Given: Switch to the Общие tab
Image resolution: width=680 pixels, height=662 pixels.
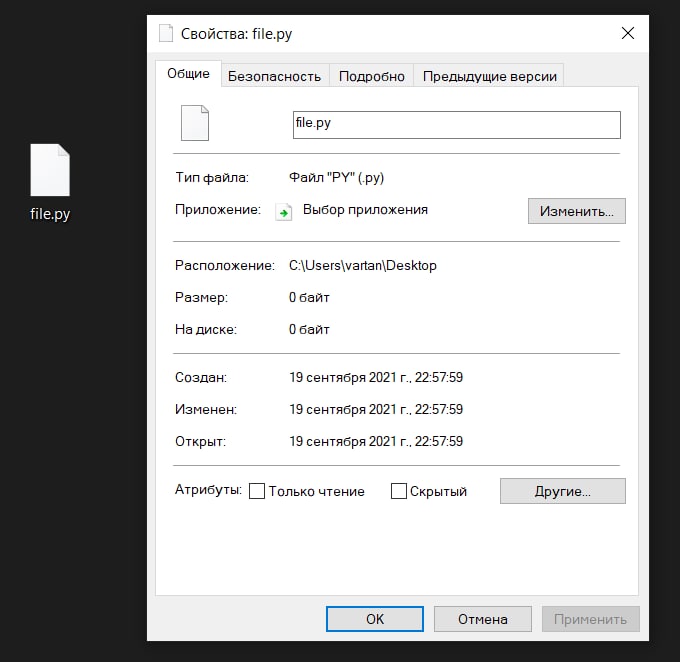Looking at the screenshot, I should 188,74.
